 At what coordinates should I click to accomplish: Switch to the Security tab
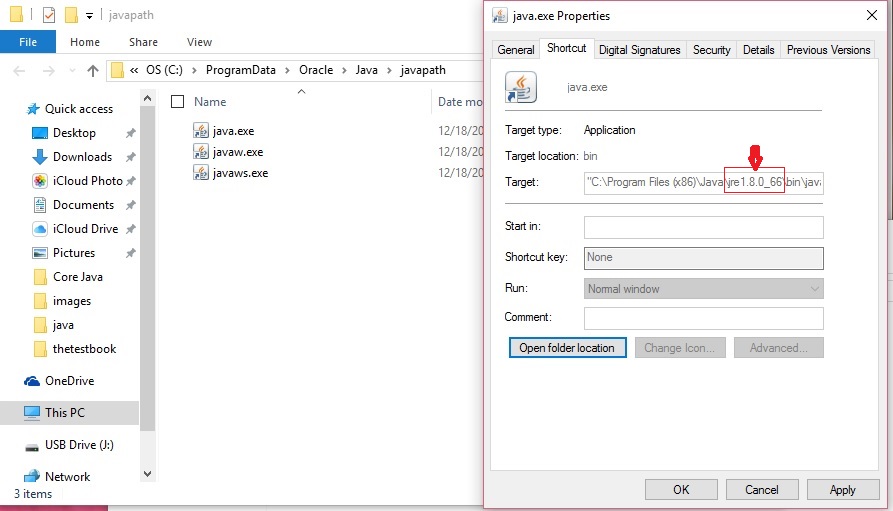click(x=711, y=50)
